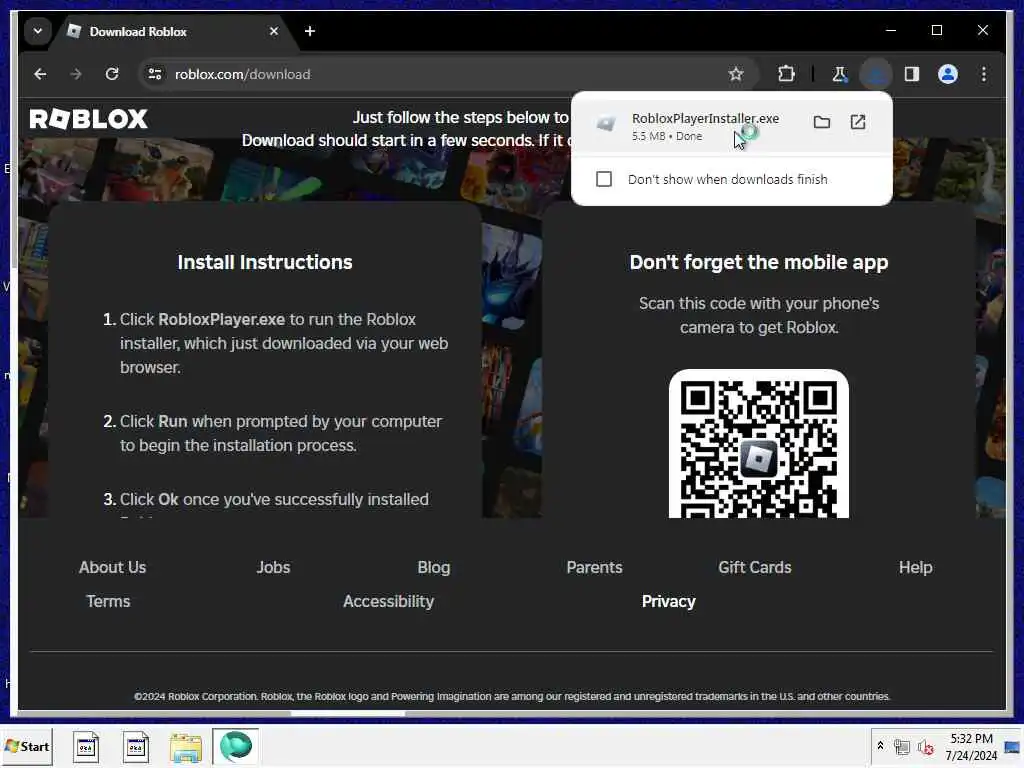Maximize the browser window

(936, 31)
